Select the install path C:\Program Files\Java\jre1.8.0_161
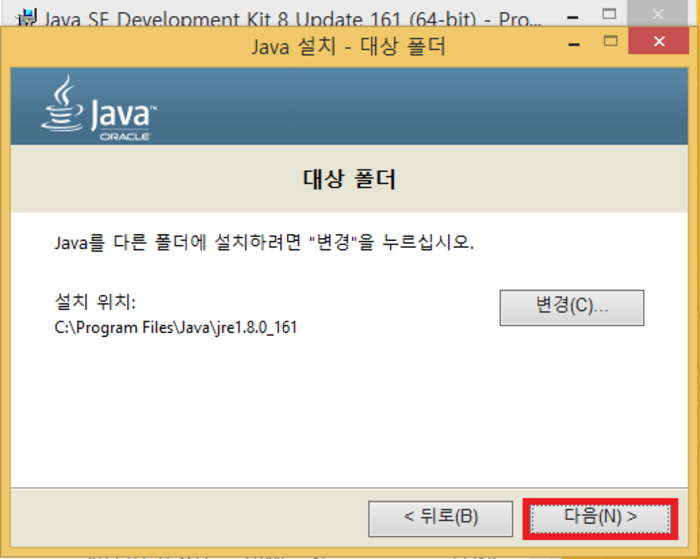 176,328
